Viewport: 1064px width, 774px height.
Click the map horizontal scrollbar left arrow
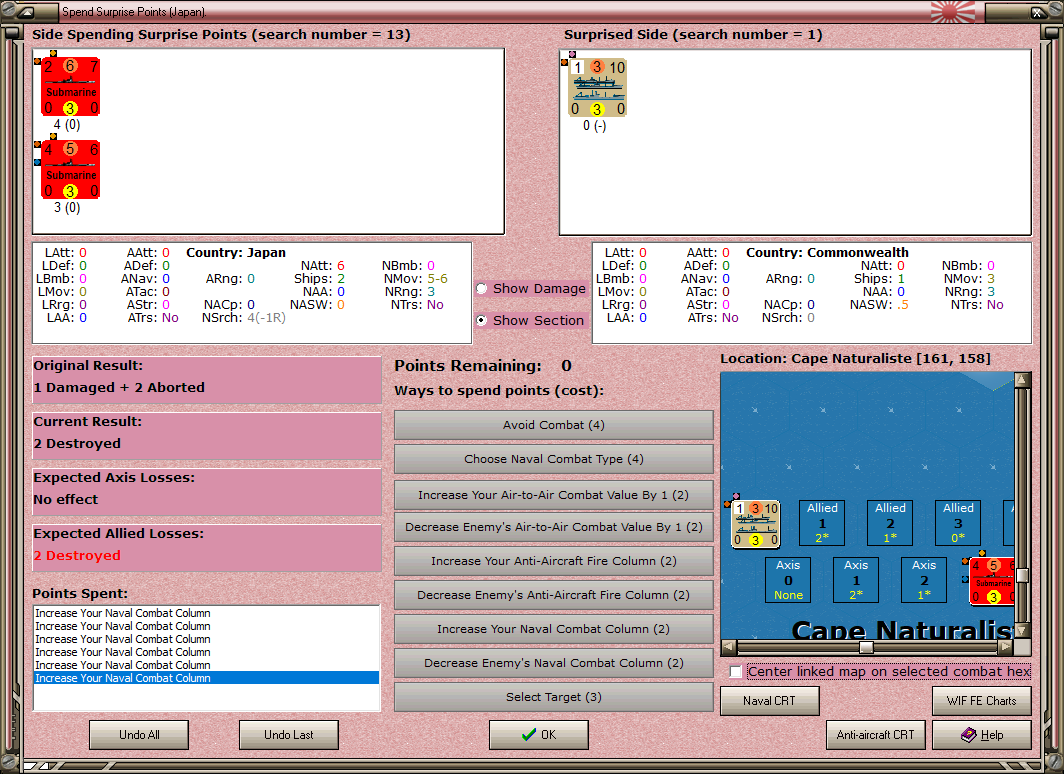729,647
